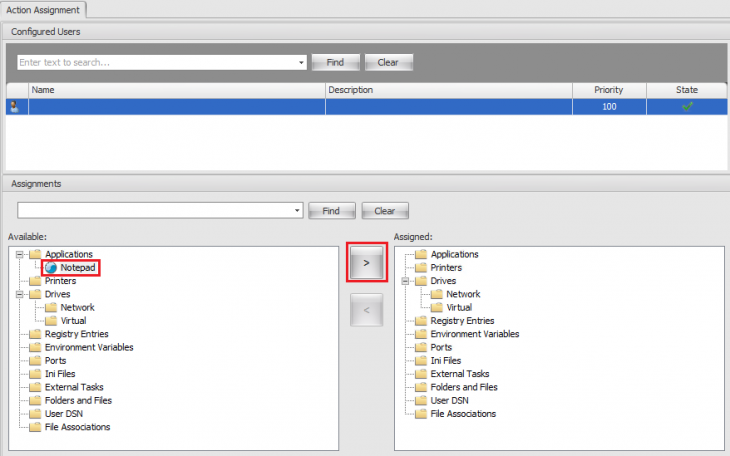Image resolution: width=730 pixels, height=456 pixels.
Task: Select Environment Variables in Assigned tree
Action: click(475, 334)
